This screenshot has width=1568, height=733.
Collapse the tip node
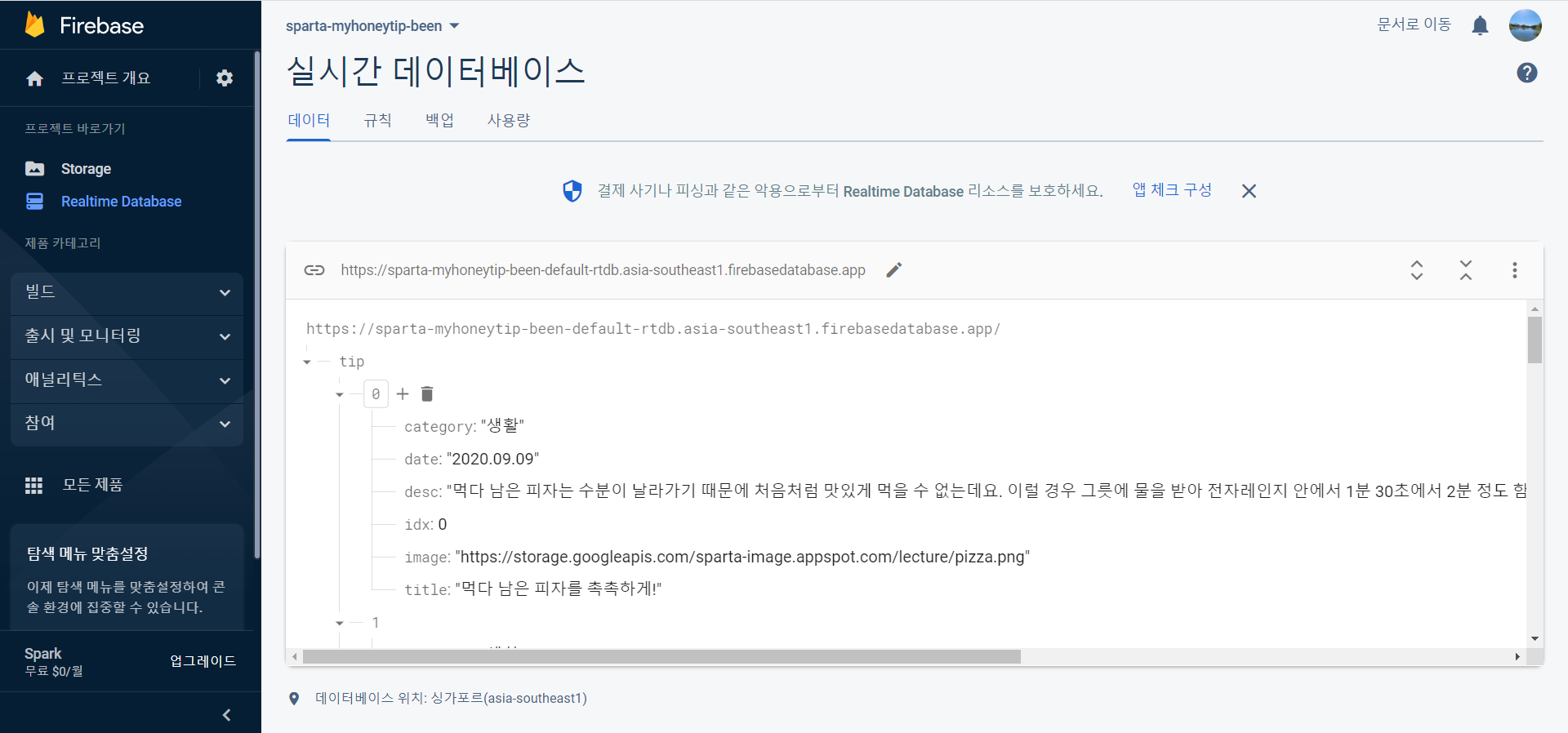point(307,362)
